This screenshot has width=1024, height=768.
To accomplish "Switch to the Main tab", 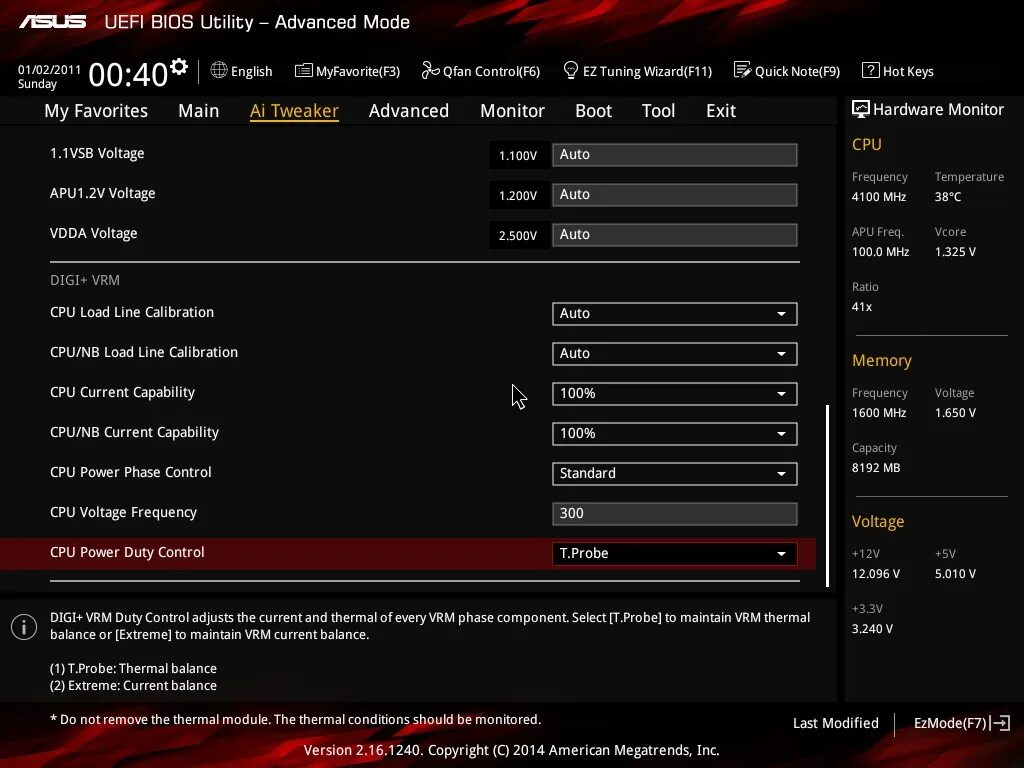I will (199, 110).
